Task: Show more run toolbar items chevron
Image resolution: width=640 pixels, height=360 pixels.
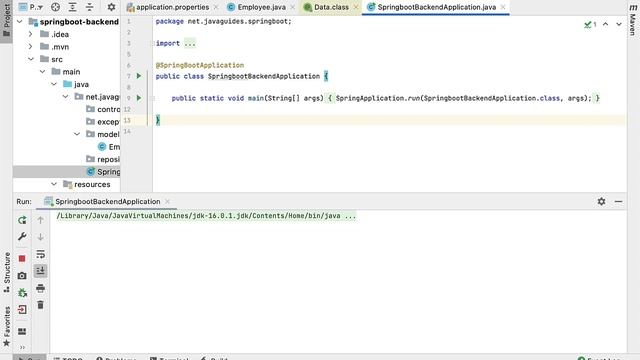Action: pyautogui.click(x=22, y=347)
